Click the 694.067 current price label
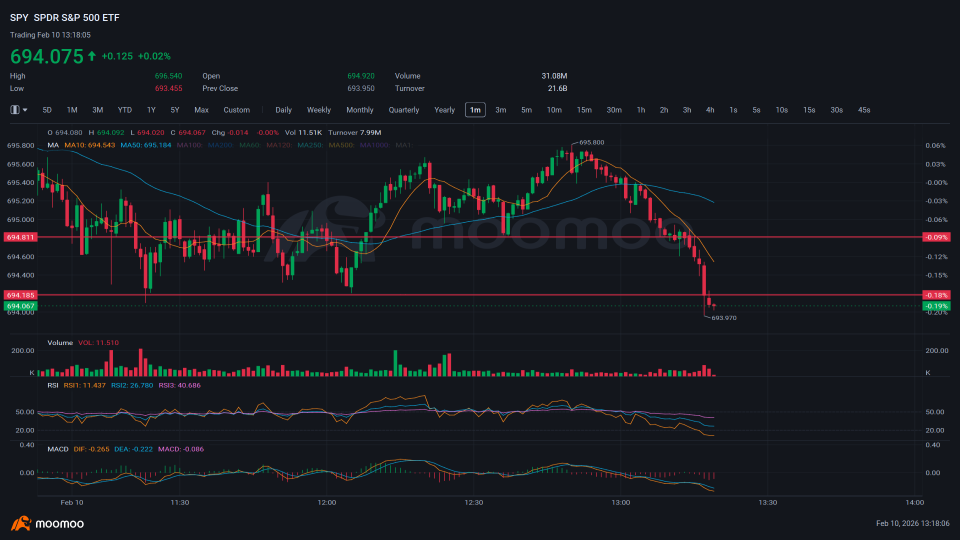This screenshot has width=960, height=540. (x=20, y=306)
